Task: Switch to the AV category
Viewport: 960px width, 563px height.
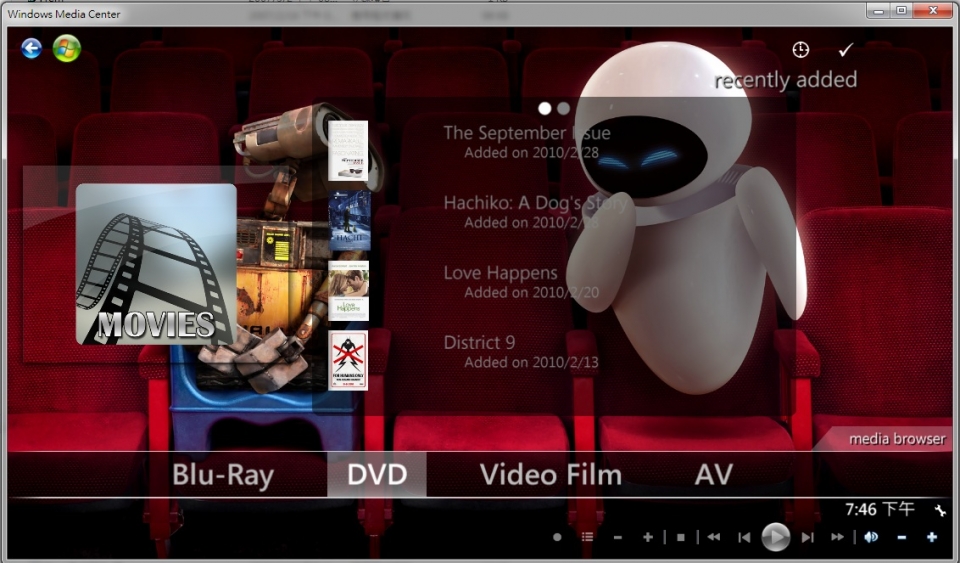Action: click(x=714, y=475)
